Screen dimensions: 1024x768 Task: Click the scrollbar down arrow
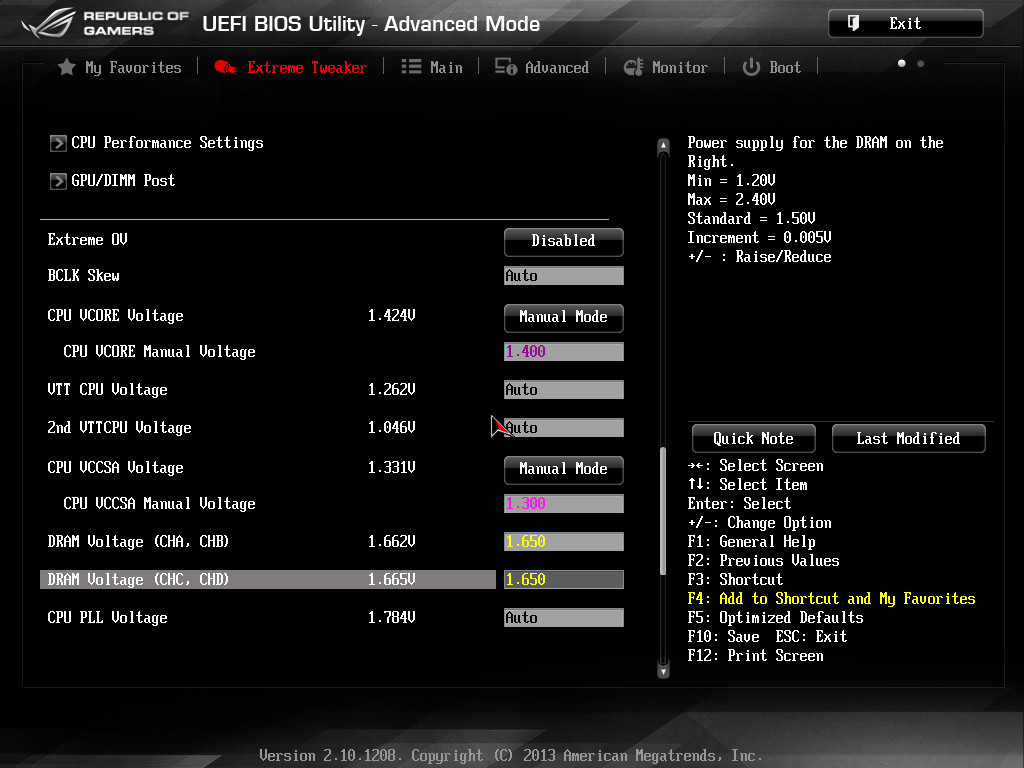[x=664, y=671]
